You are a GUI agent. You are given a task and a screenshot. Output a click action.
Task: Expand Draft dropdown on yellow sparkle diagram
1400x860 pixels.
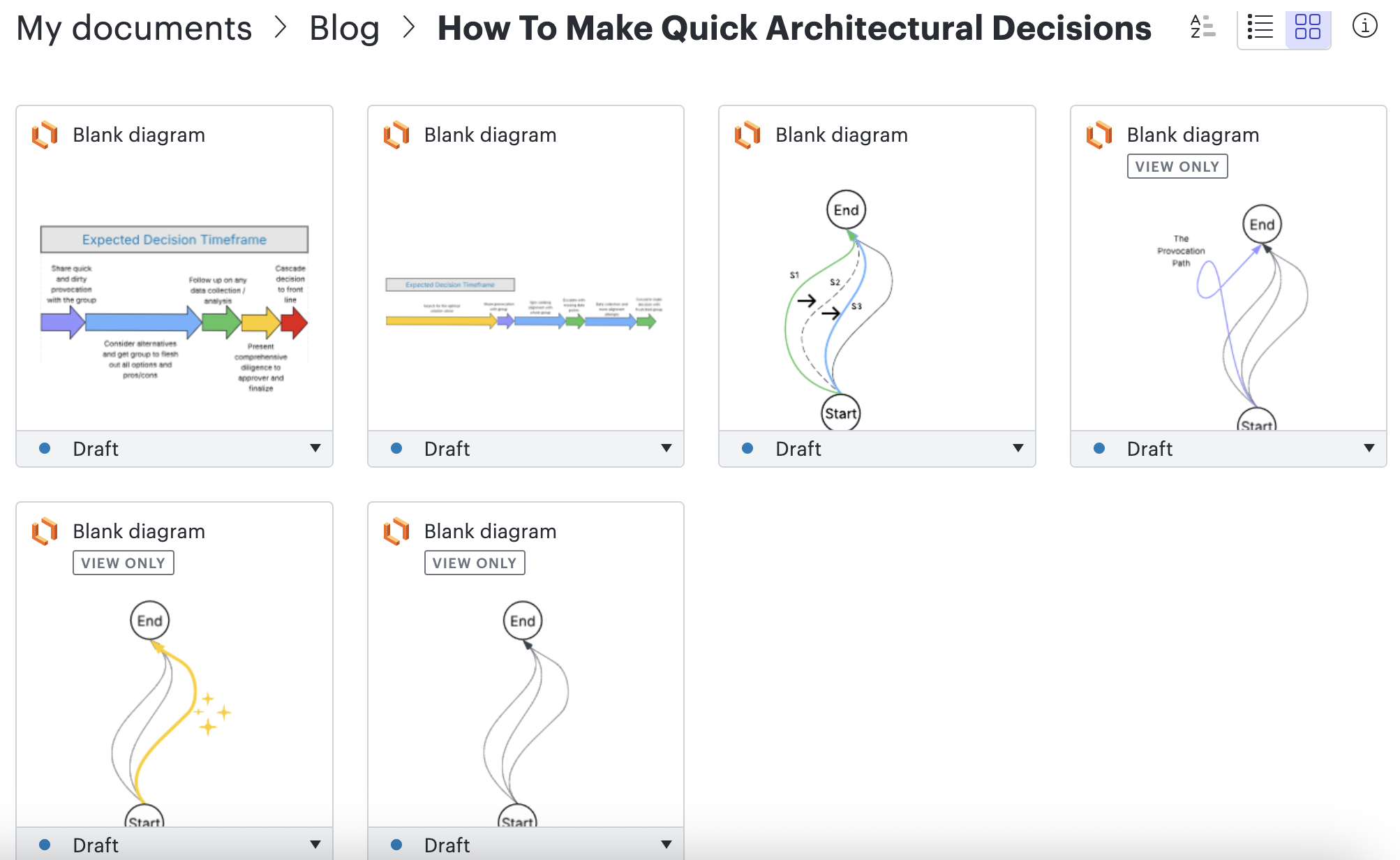(x=315, y=845)
